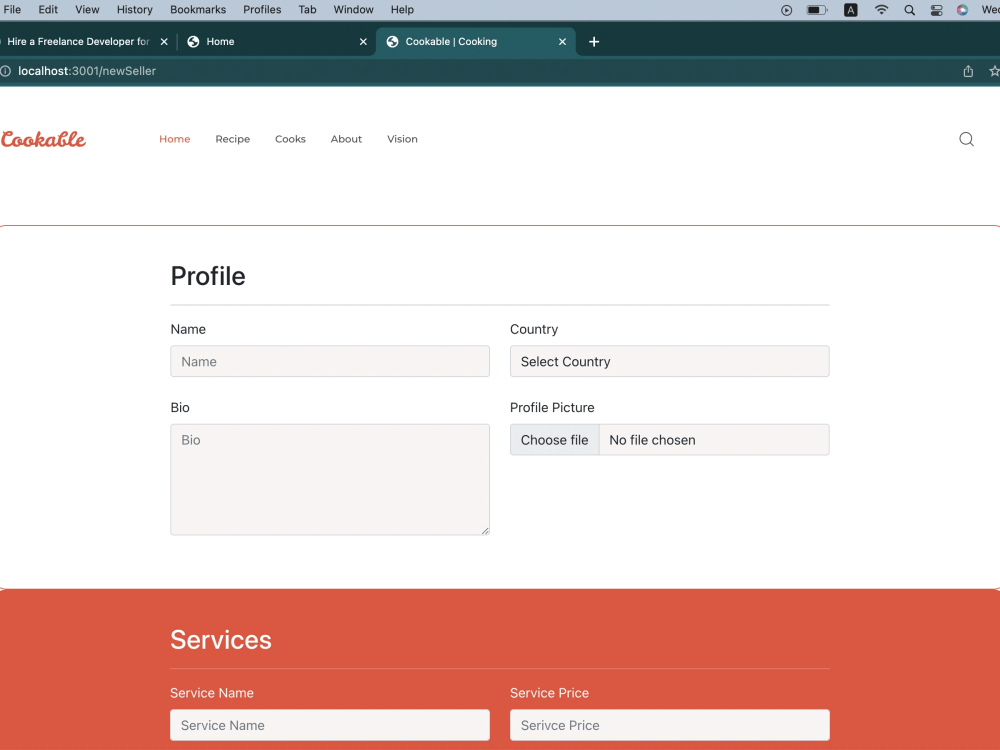Go to Home nav link
This screenshot has width=1000, height=750.
[x=175, y=139]
